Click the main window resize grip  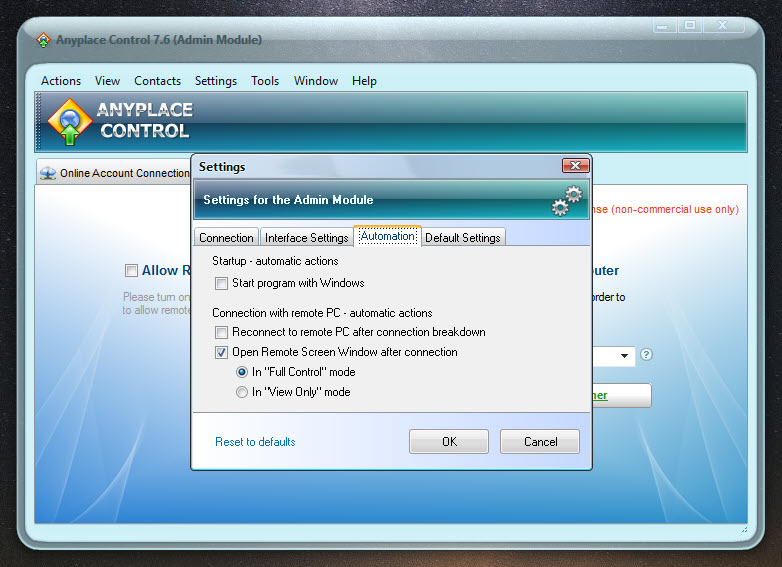pyautogui.click(x=744, y=529)
